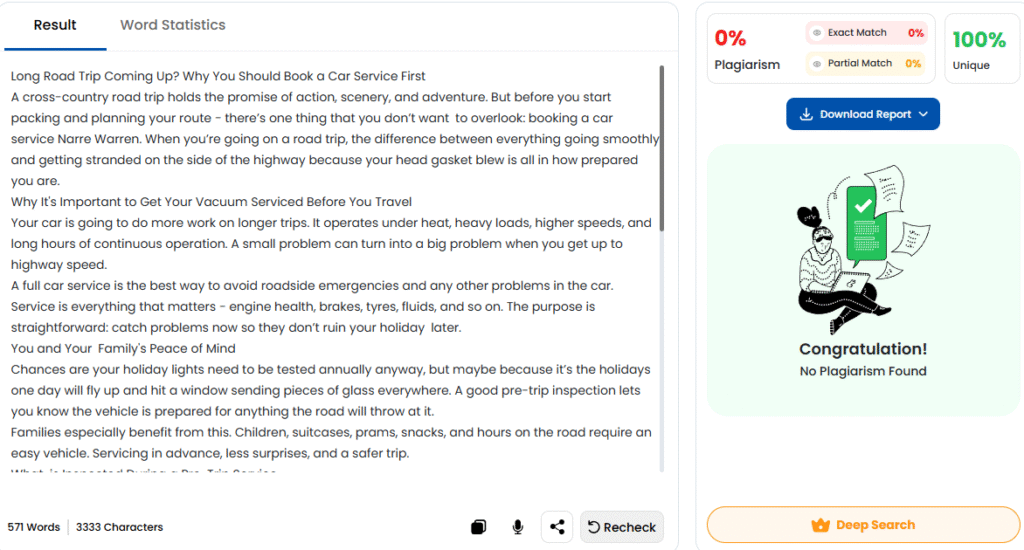Click the No Plagiarism Found message
The height and width of the screenshot is (550, 1024).
[x=863, y=371]
